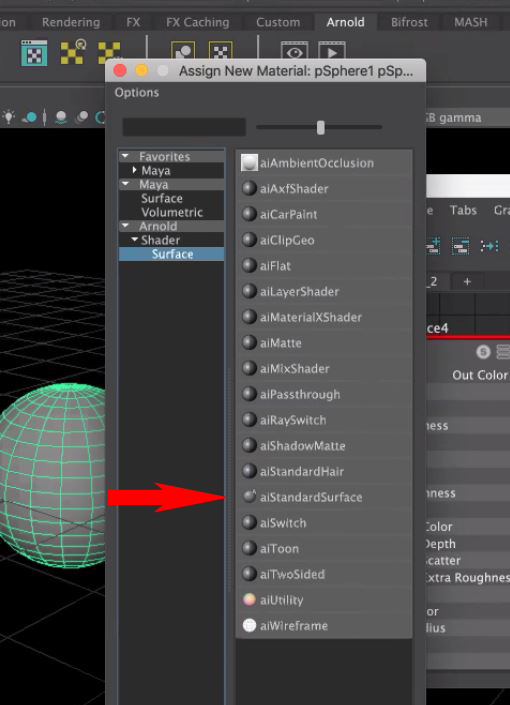Screen dimensions: 510x705
Task: Collapse the Arnold category header
Action: [125, 225]
